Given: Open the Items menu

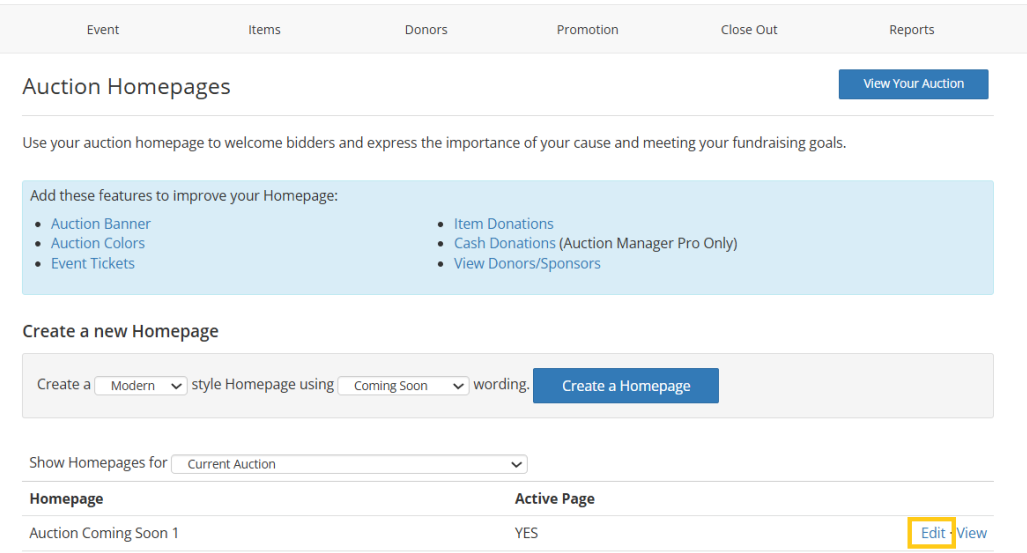Looking at the screenshot, I should [x=264, y=29].
